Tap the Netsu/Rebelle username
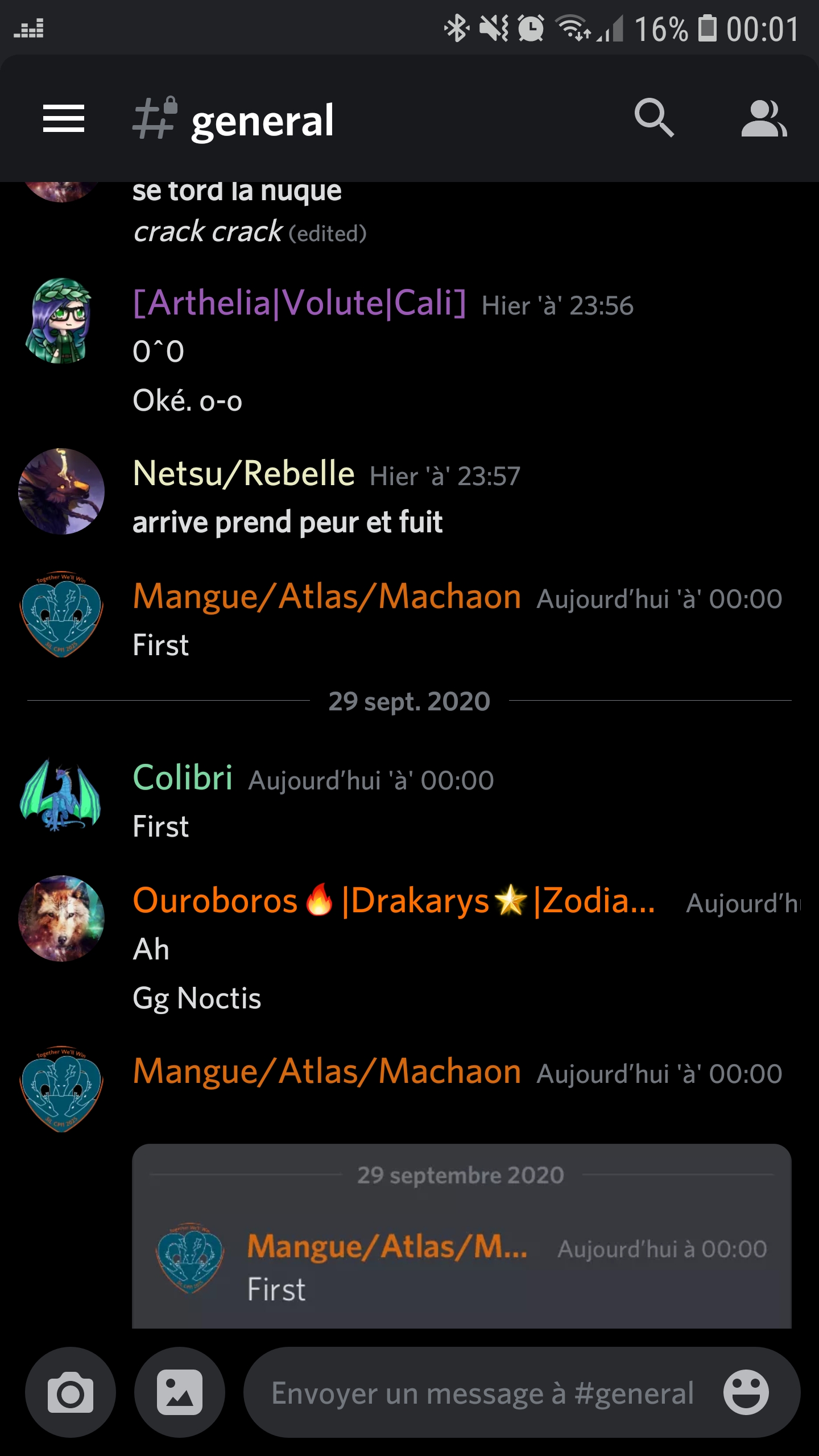This screenshot has width=819, height=1456. 243,473
